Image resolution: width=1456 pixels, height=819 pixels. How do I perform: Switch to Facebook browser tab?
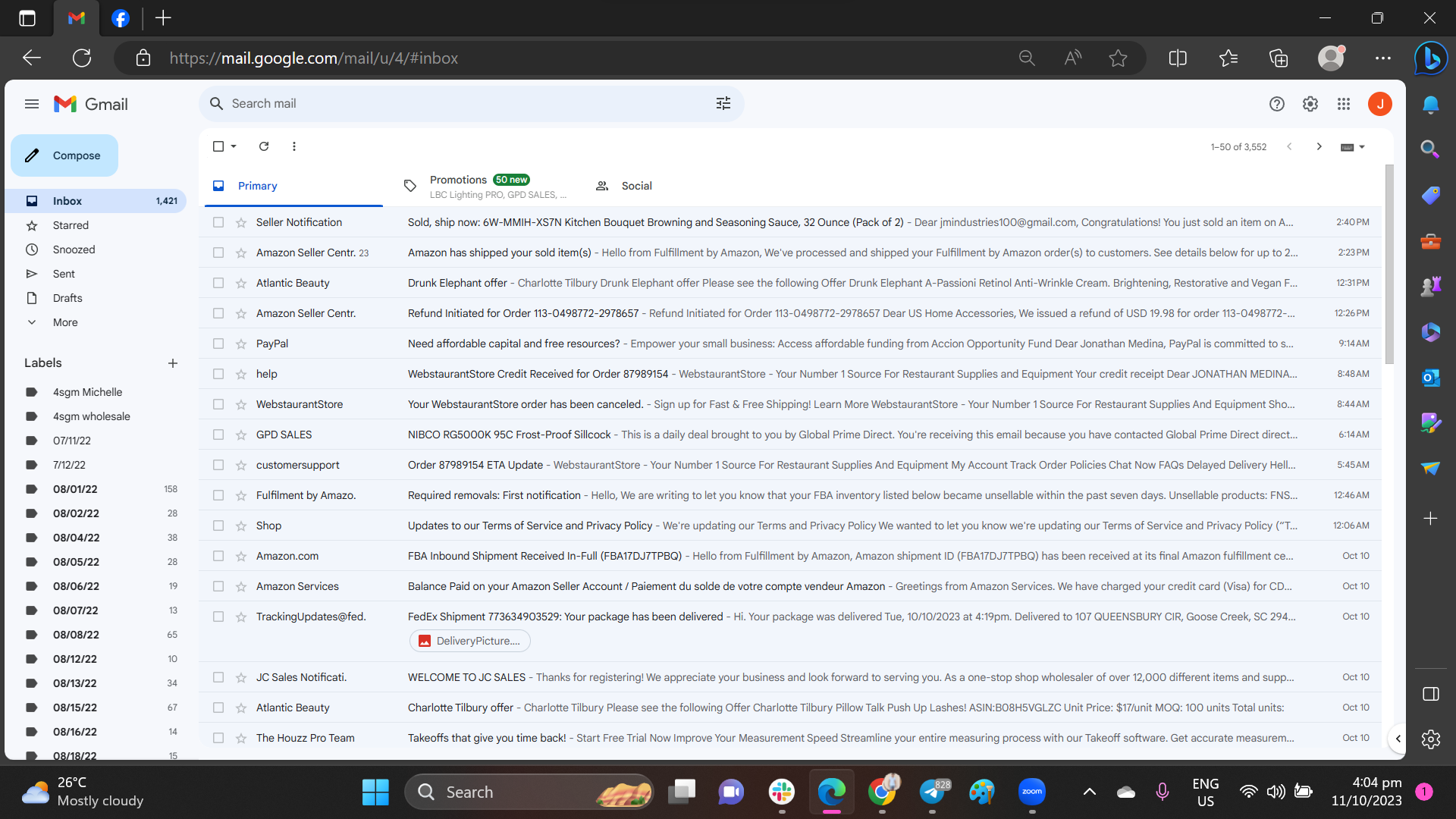point(121,18)
